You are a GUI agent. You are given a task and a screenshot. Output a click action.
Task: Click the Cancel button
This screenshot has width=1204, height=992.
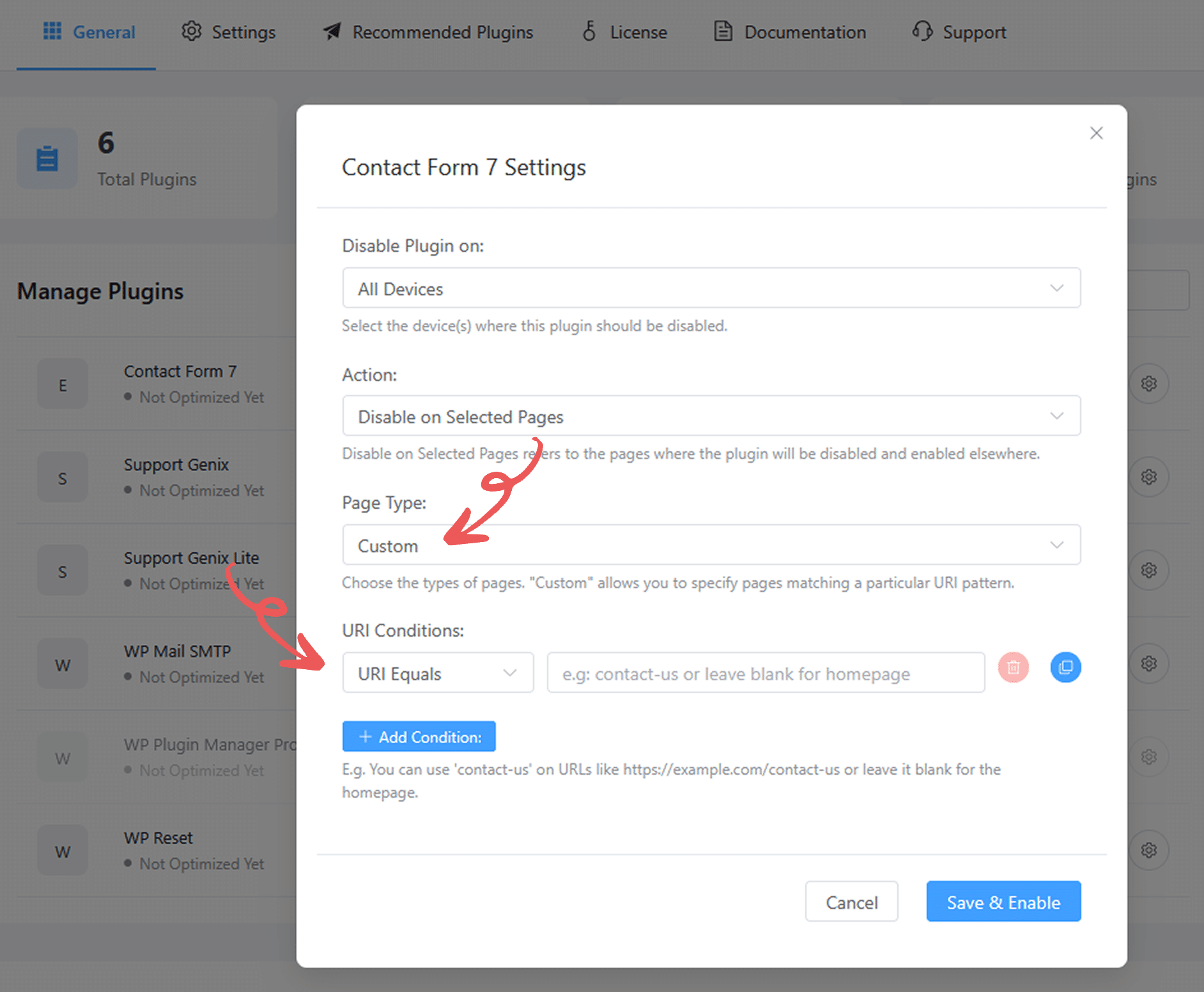(x=851, y=902)
